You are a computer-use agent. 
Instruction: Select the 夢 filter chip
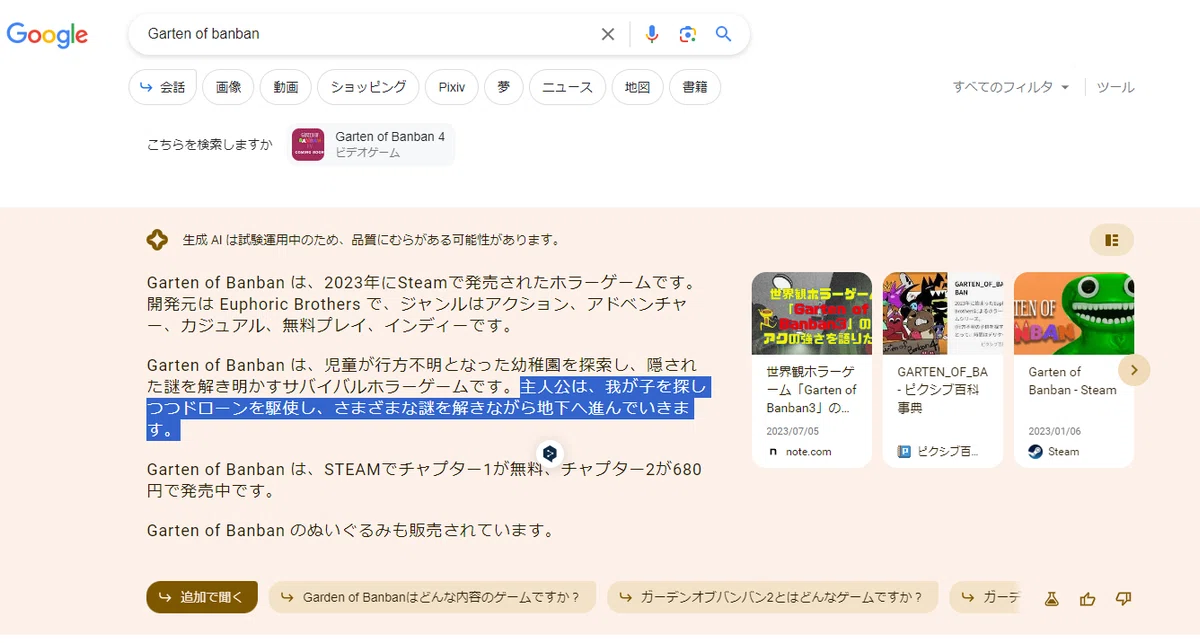coord(504,87)
